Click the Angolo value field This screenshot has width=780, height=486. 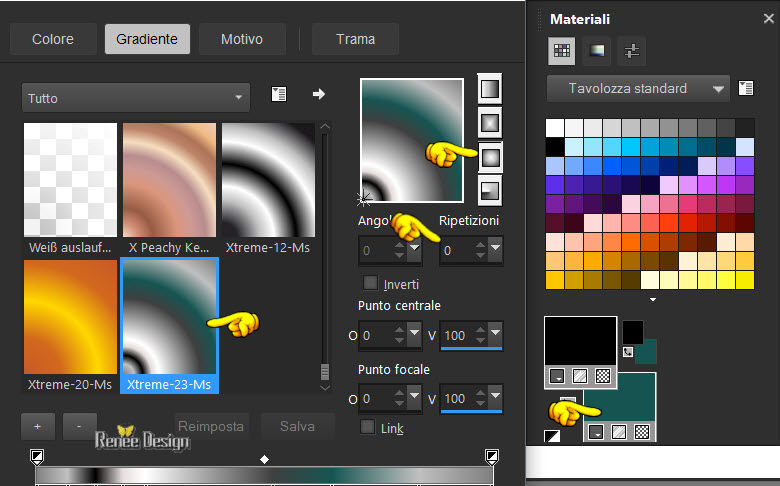[377, 250]
